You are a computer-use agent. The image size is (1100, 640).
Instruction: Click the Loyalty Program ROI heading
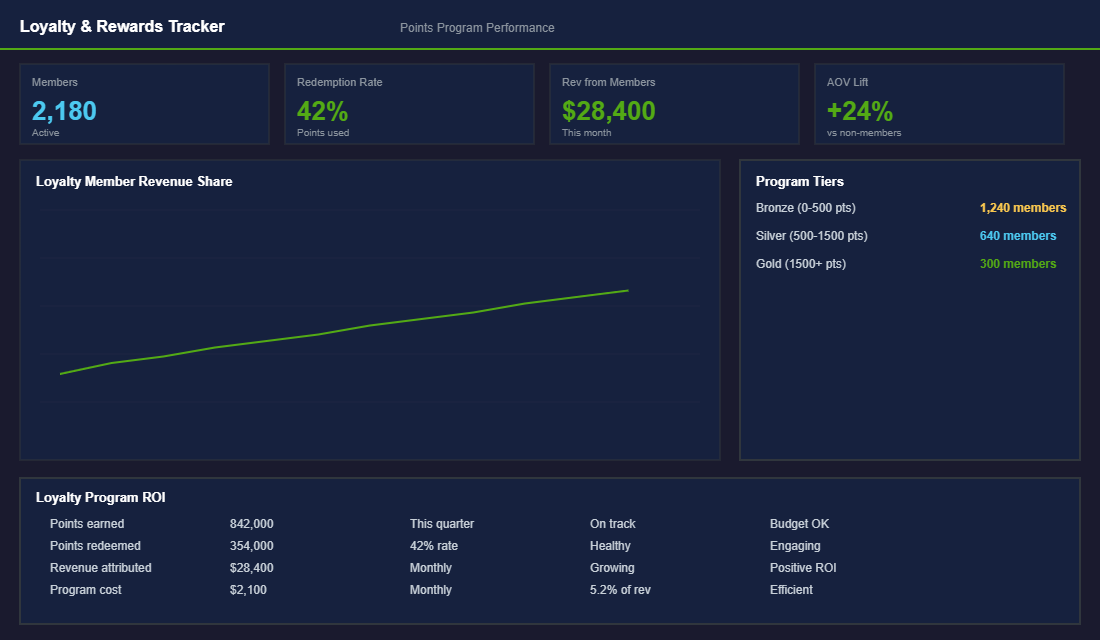point(101,497)
